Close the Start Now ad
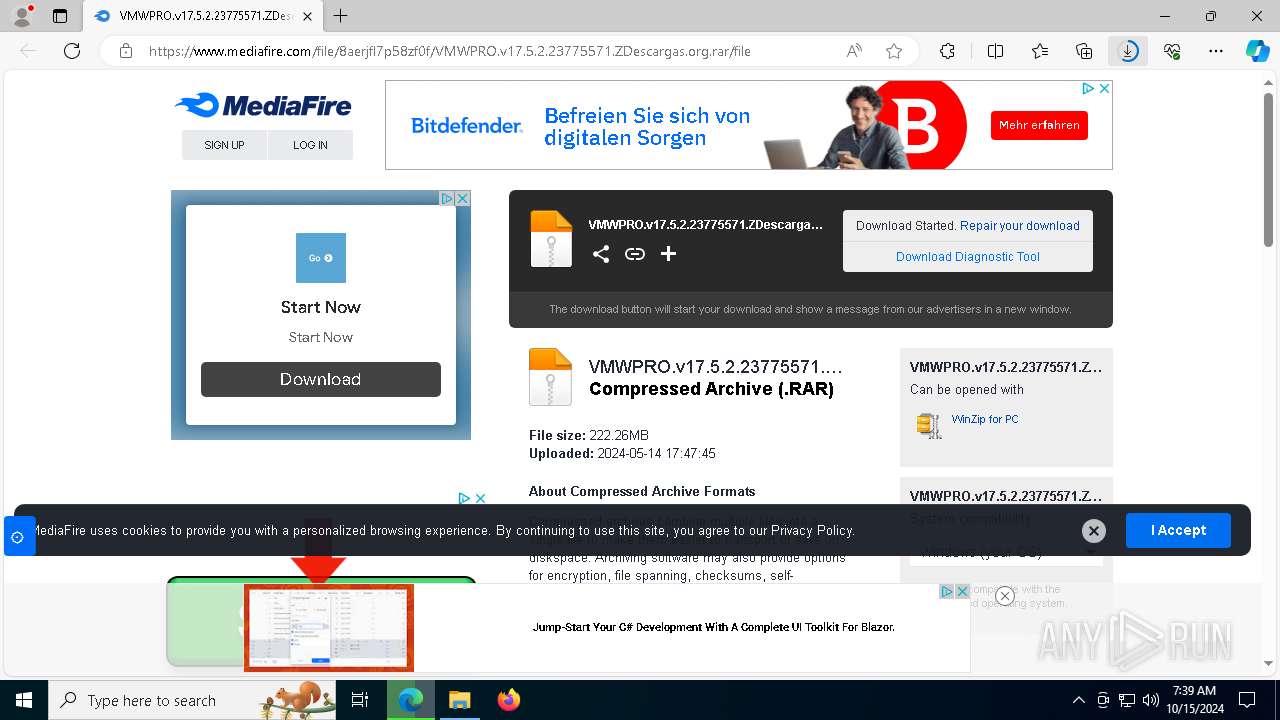This screenshot has width=1280, height=720. (463, 198)
